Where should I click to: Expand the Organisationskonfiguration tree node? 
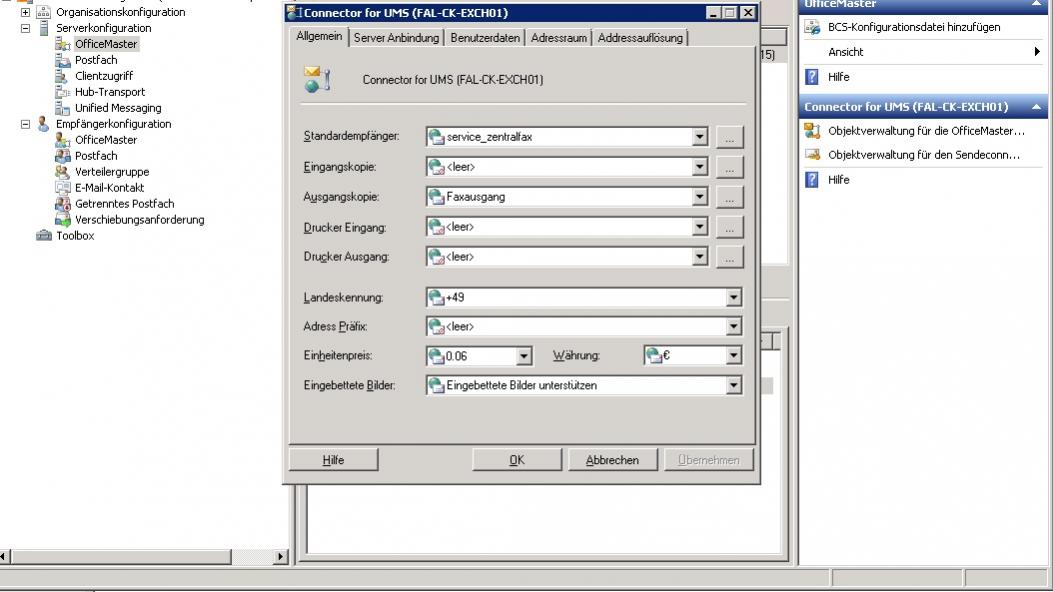26,12
